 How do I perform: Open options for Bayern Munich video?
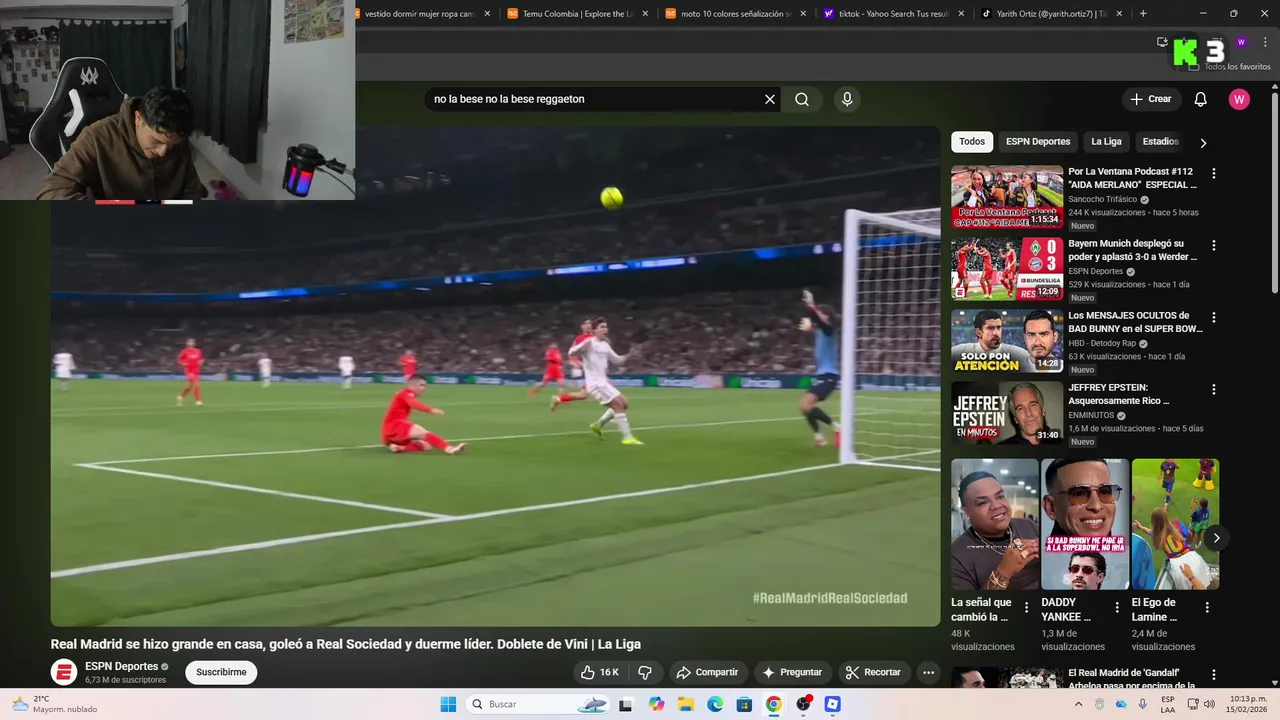(1214, 245)
